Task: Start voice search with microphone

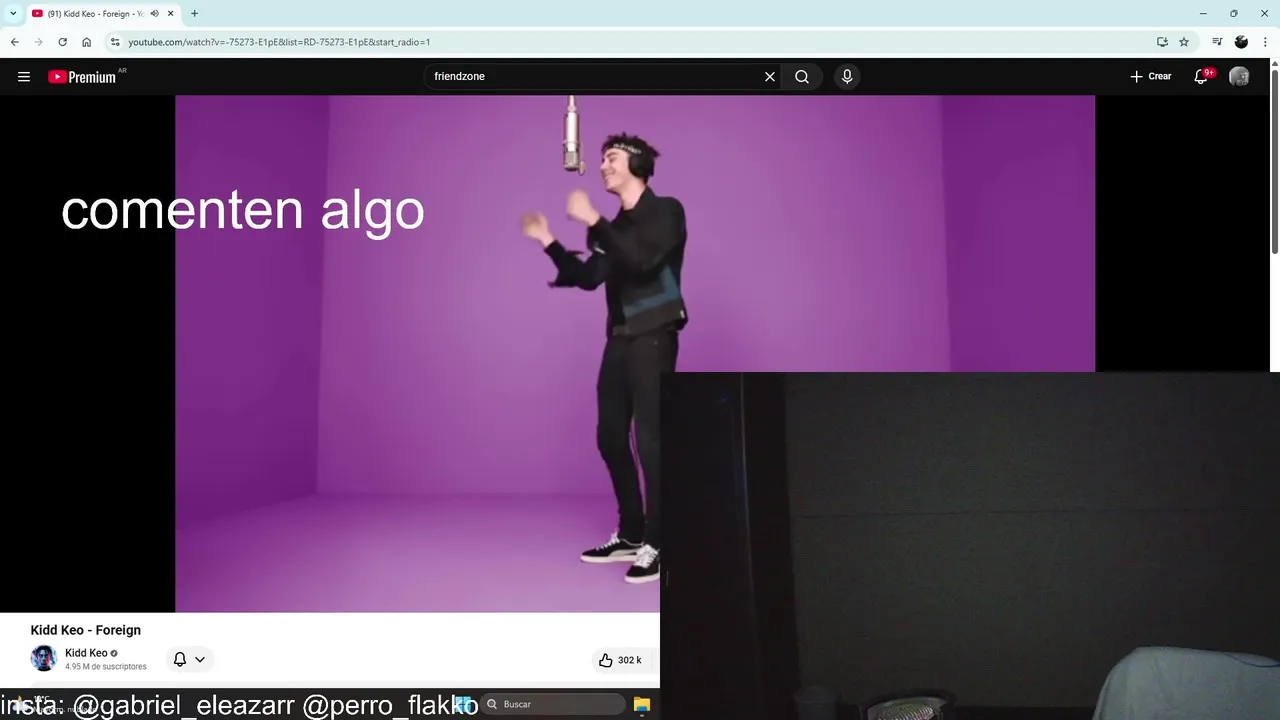Action: pos(847,77)
